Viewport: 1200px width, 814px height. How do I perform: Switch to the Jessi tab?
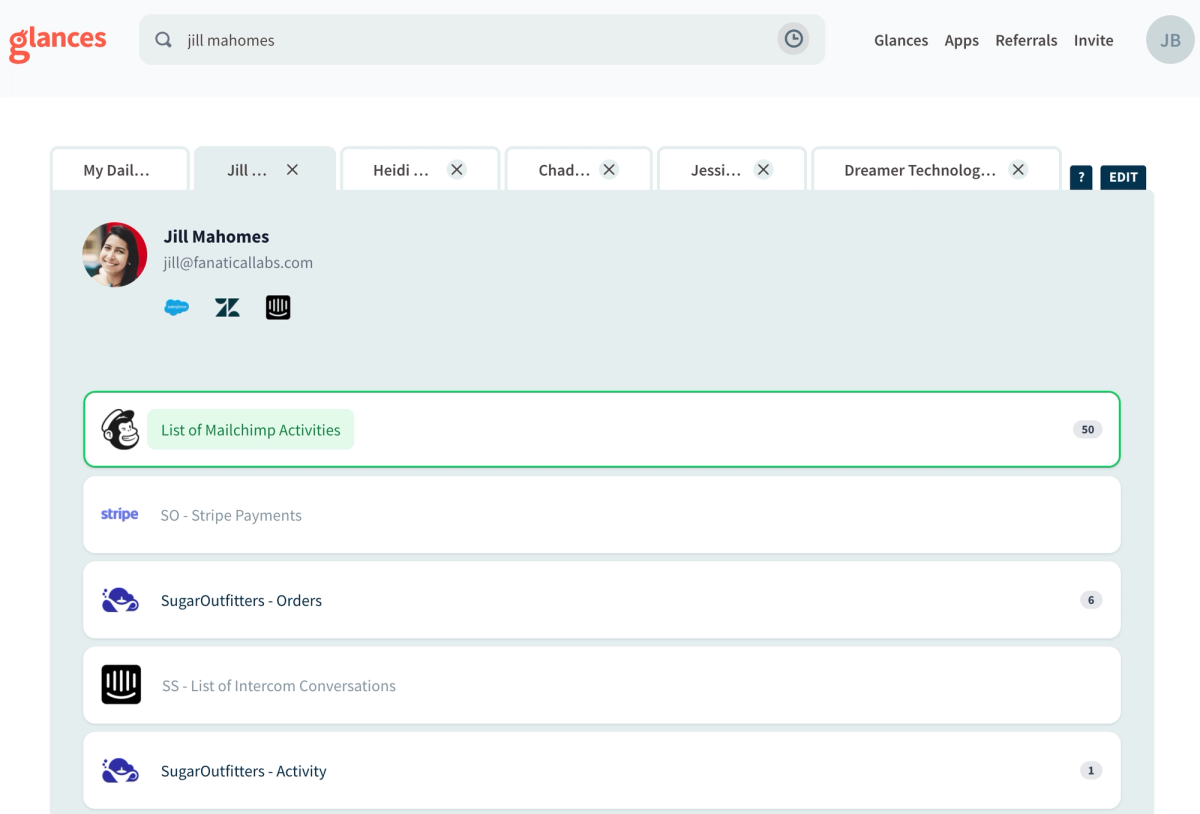tap(732, 169)
